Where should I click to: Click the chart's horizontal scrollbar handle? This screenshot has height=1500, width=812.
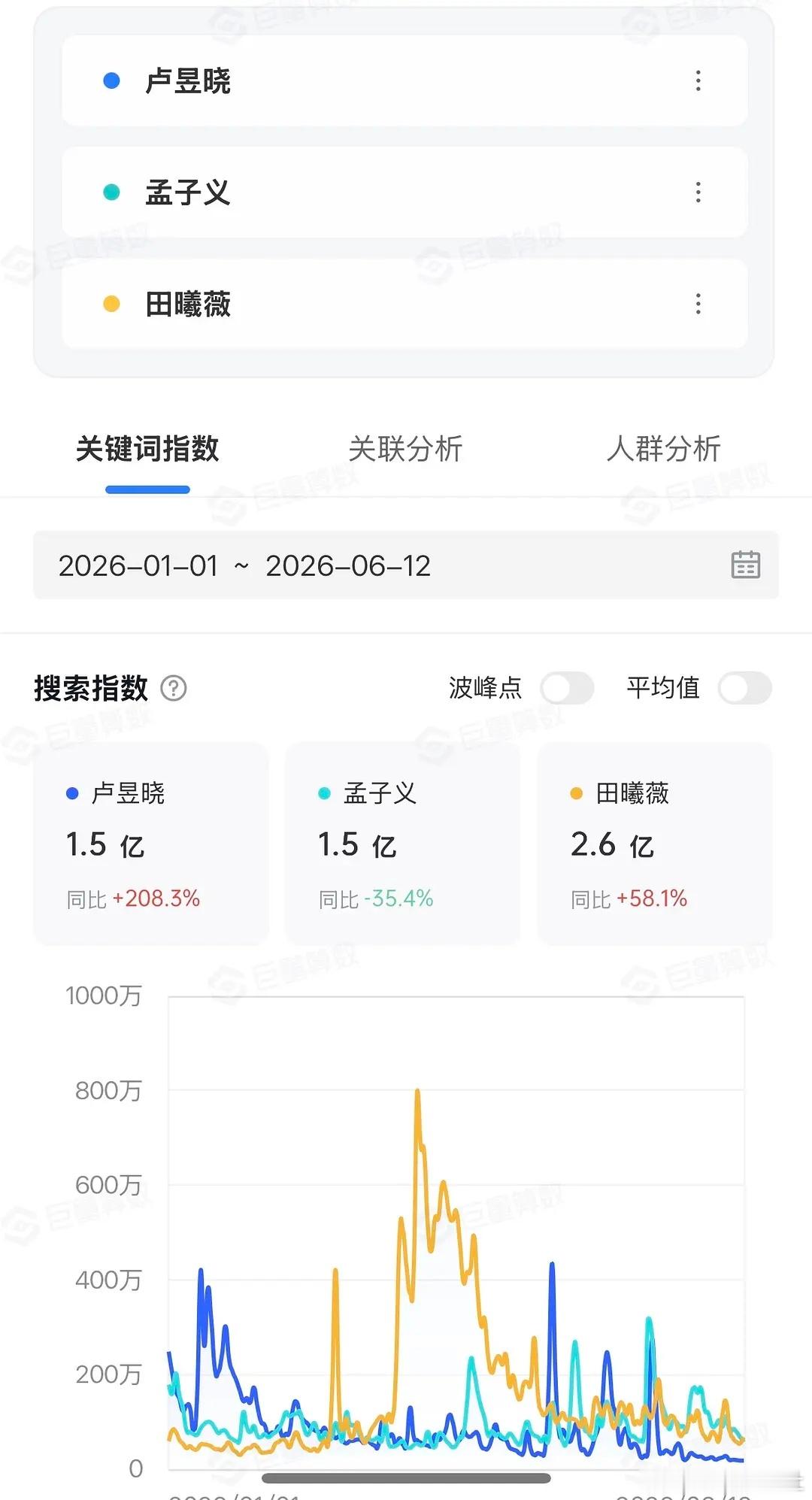(x=406, y=1478)
